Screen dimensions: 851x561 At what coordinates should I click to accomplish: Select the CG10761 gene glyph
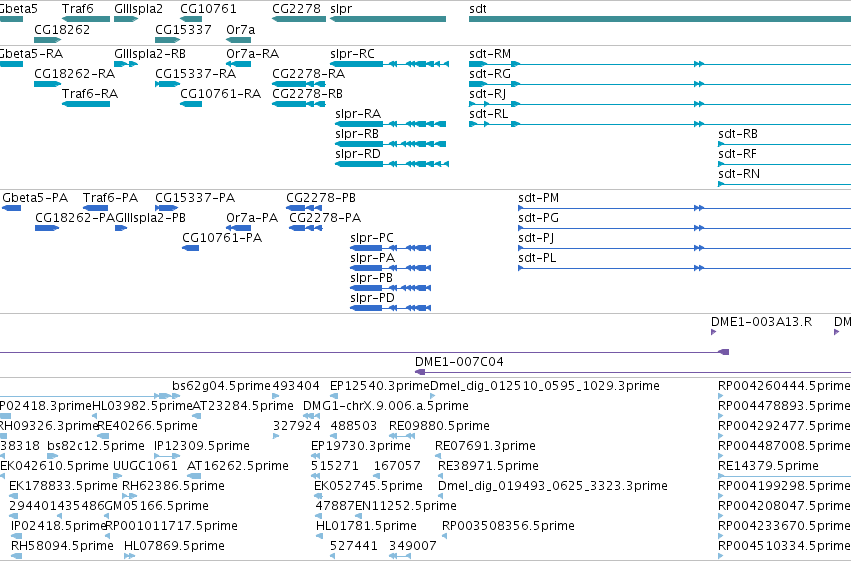click(191, 19)
